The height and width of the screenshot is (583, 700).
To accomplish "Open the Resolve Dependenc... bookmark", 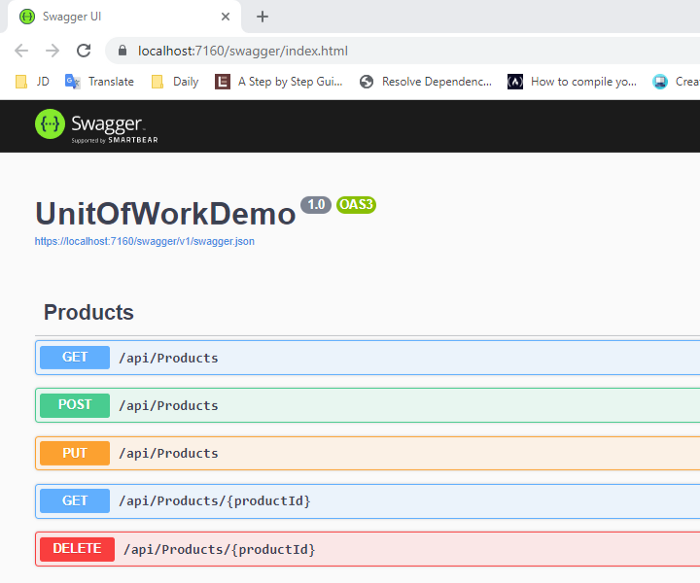I will click(x=426, y=82).
